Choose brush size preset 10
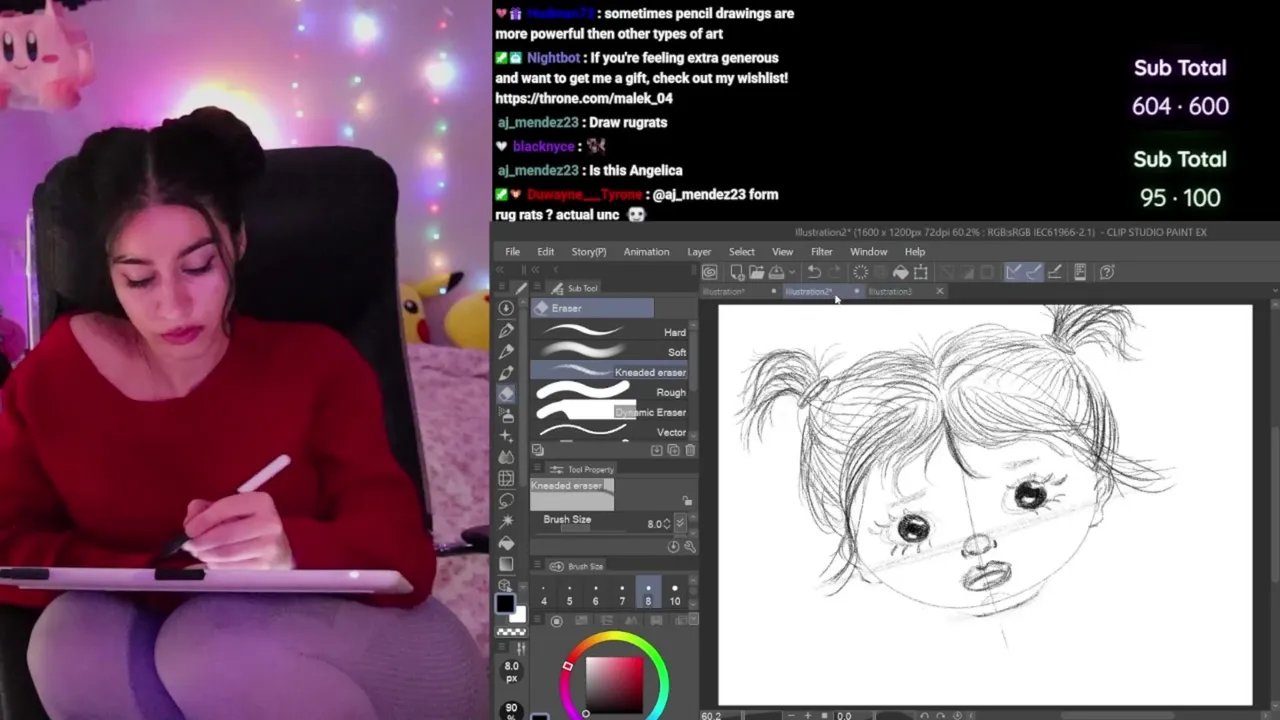Image resolution: width=1280 pixels, height=720 pixels. coord(675,594)
